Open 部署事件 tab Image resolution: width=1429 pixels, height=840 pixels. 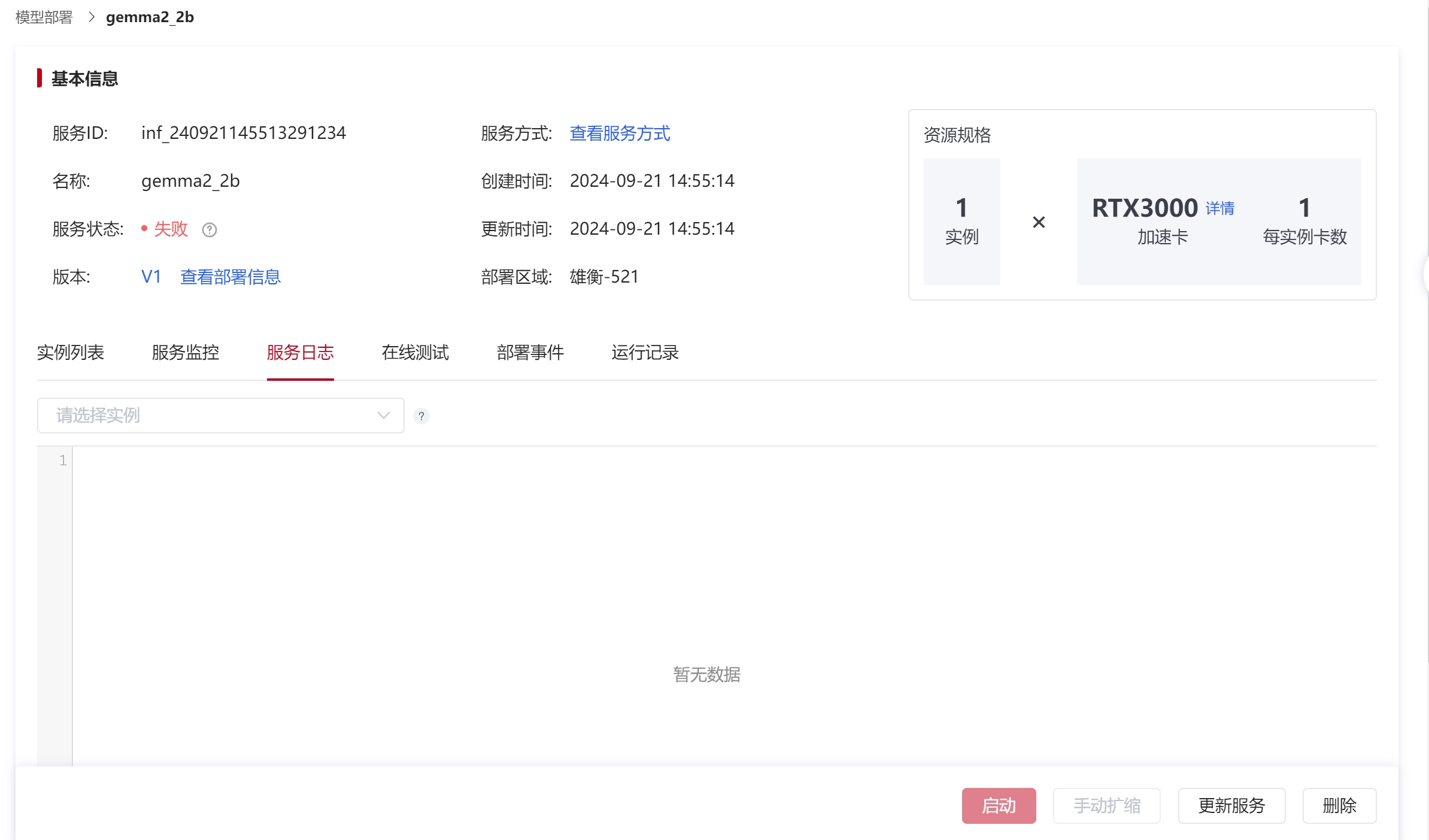(530, 352)
